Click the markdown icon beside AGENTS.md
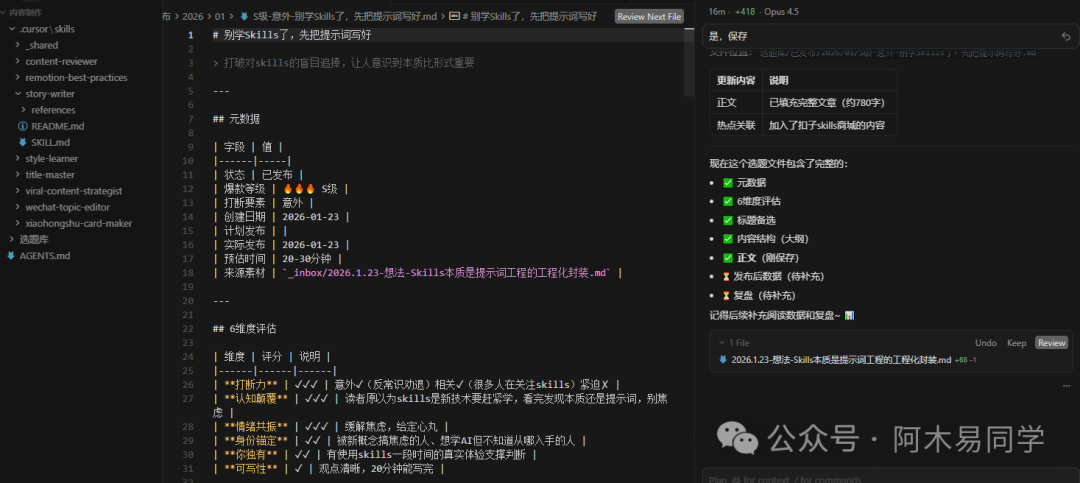The height and width of the screenshot is (483, 1080). point(11,256)
